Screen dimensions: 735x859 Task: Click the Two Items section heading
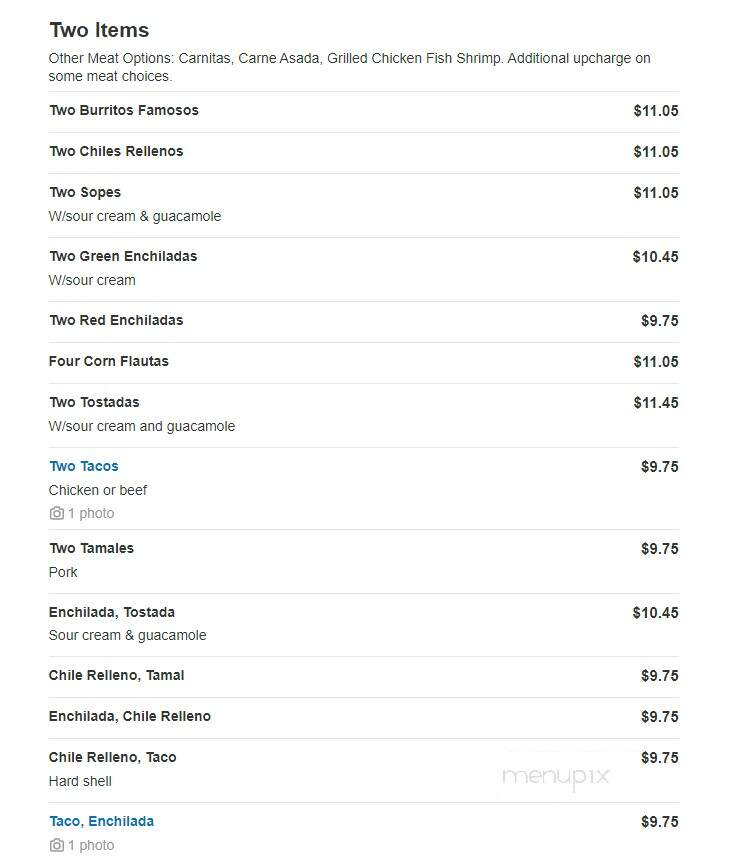click(99, 30)
